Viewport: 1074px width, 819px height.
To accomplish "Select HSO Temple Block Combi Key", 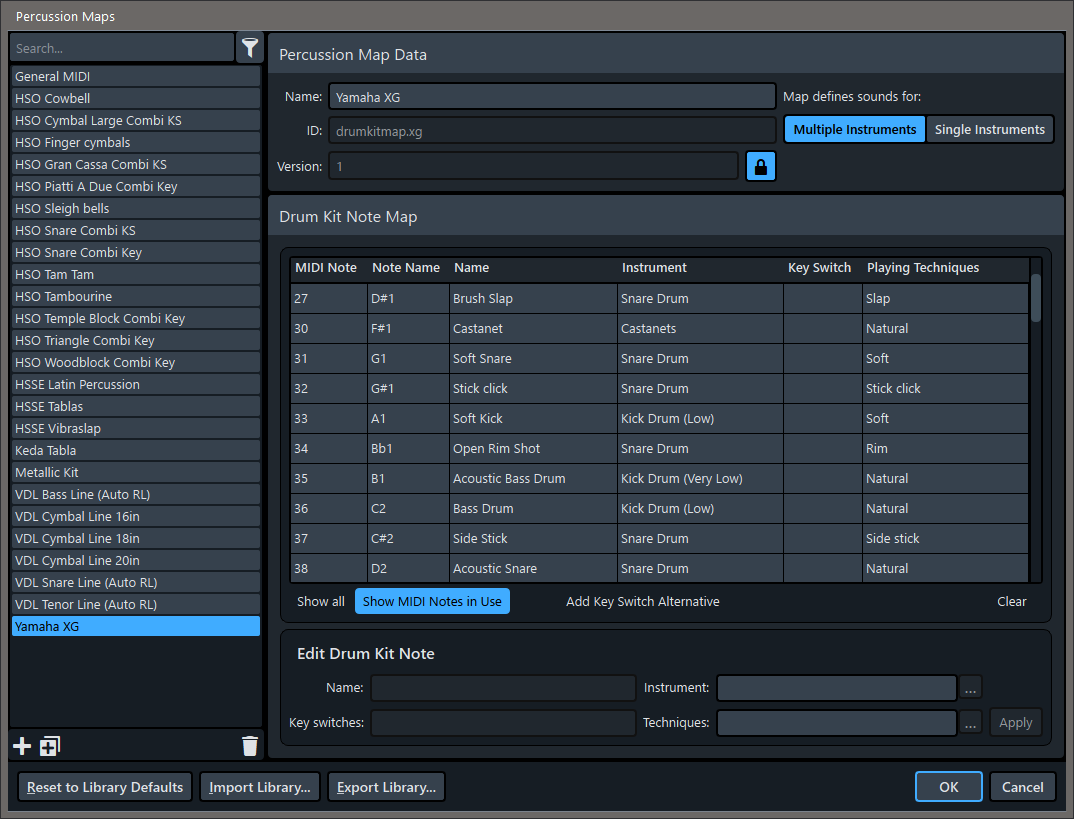I will click(x=136, y=318).
